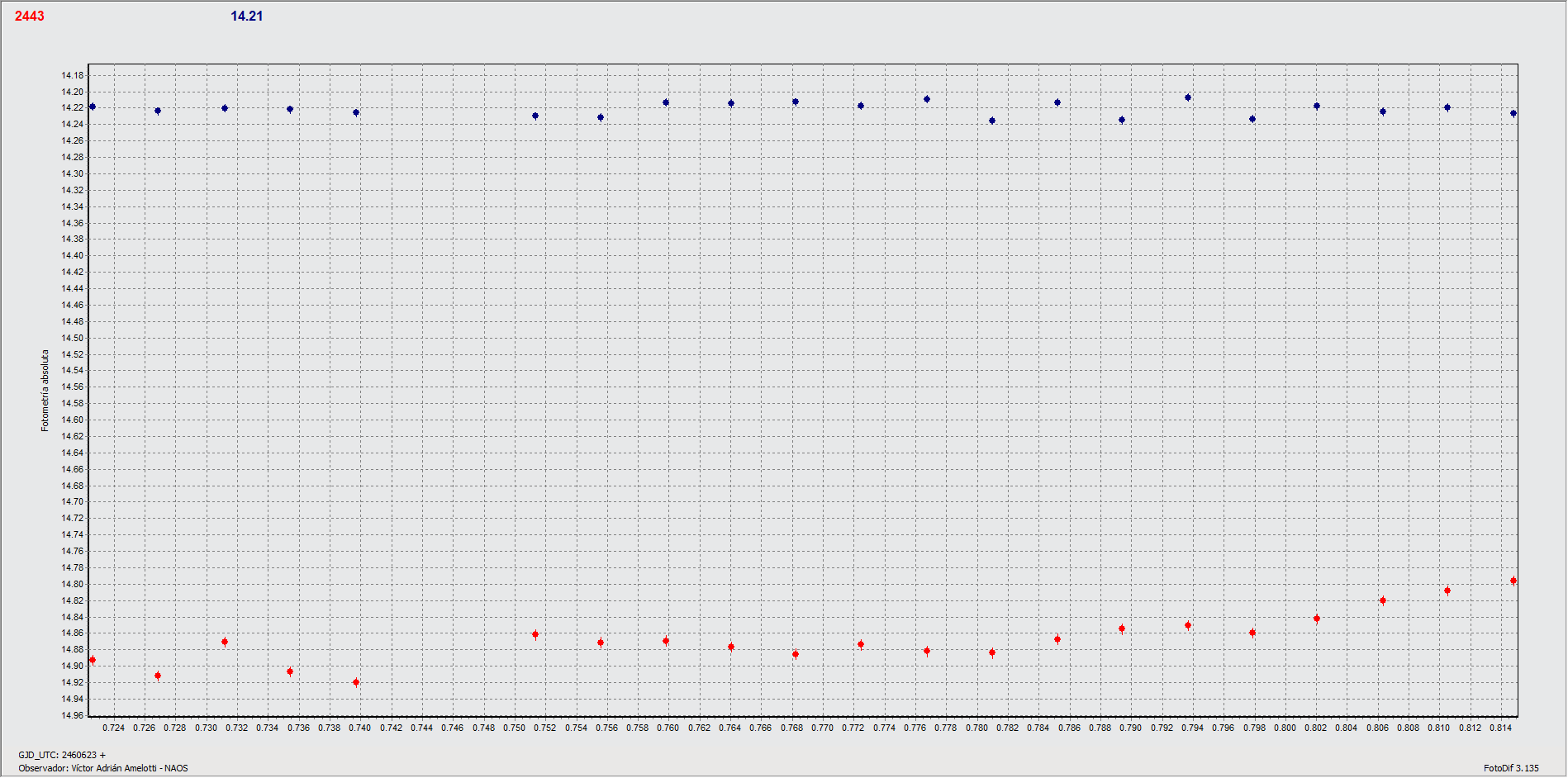The height and width of the screenshot is (778, 1568).
Task: Select the Fotometría absoluta axis title
Action: click(45, 390)
